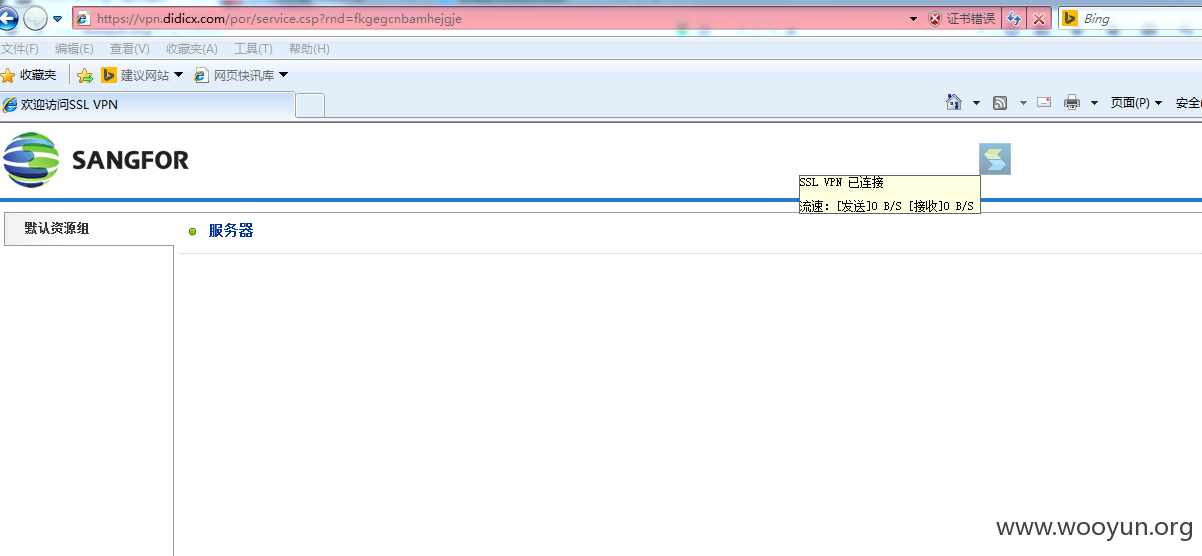This screenshot has width=1202, height=556.
Task: Focus the Bing search box
Action: [x=1140, y=18]
